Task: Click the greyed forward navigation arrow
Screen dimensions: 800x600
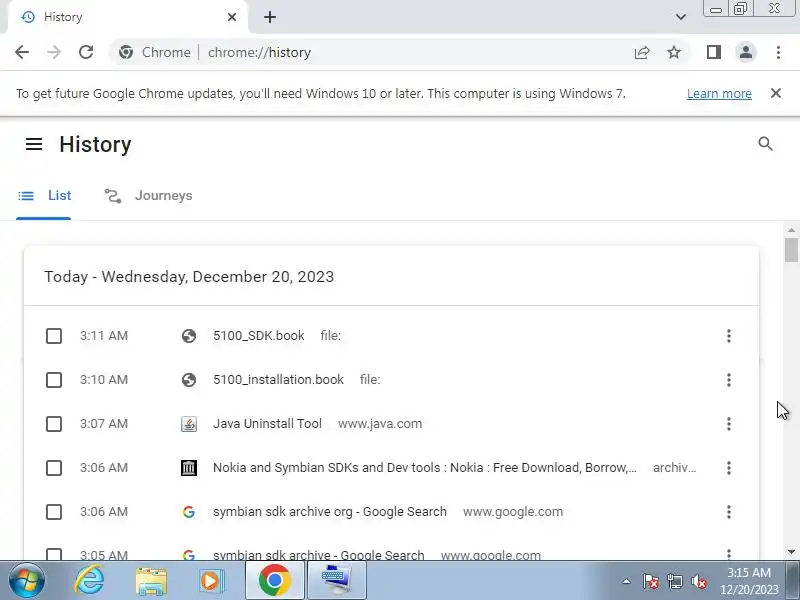Action: (54, 52)
